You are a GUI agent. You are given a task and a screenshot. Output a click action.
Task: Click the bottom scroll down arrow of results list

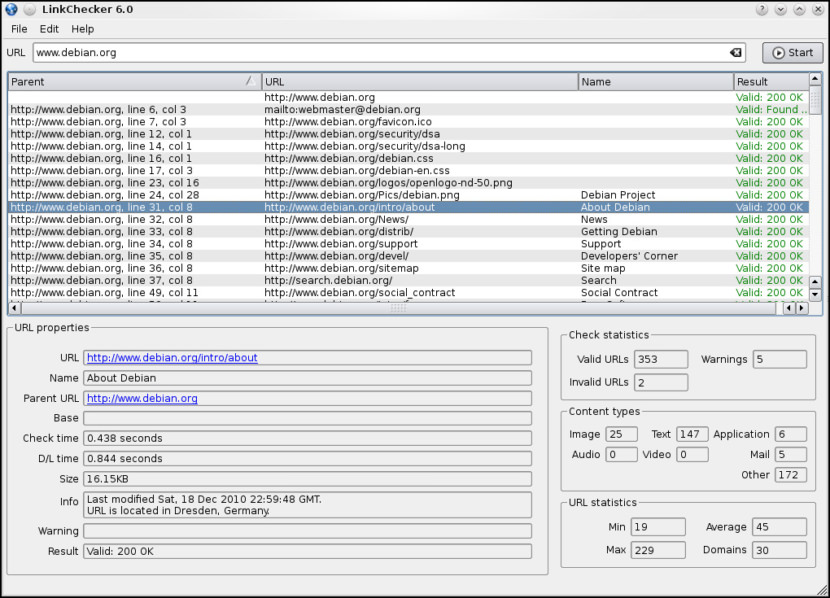pyautogui.click(x=815, y=295)
